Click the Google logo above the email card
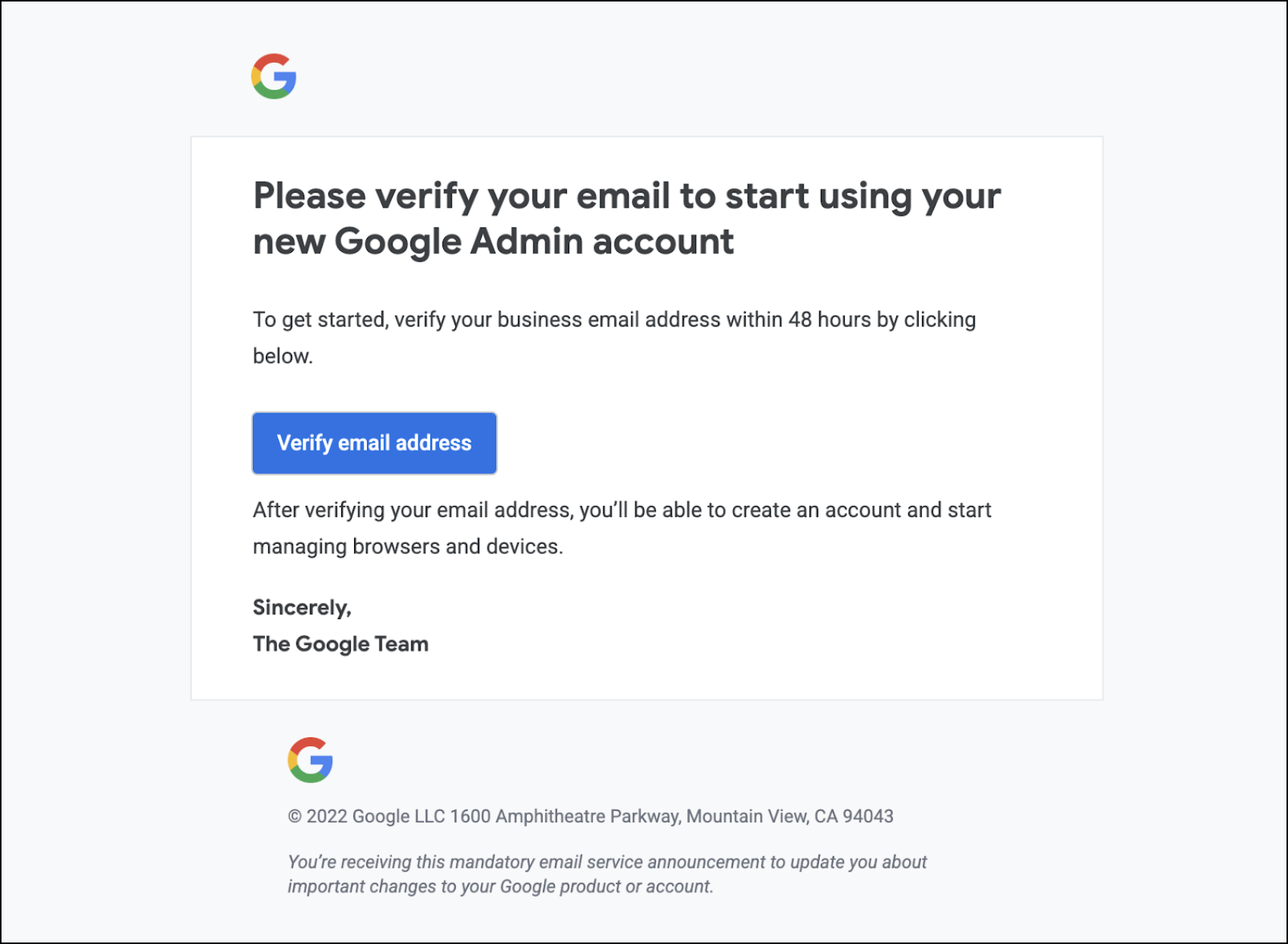Viewport: 1288px width, 944px height. click(273, 76)
